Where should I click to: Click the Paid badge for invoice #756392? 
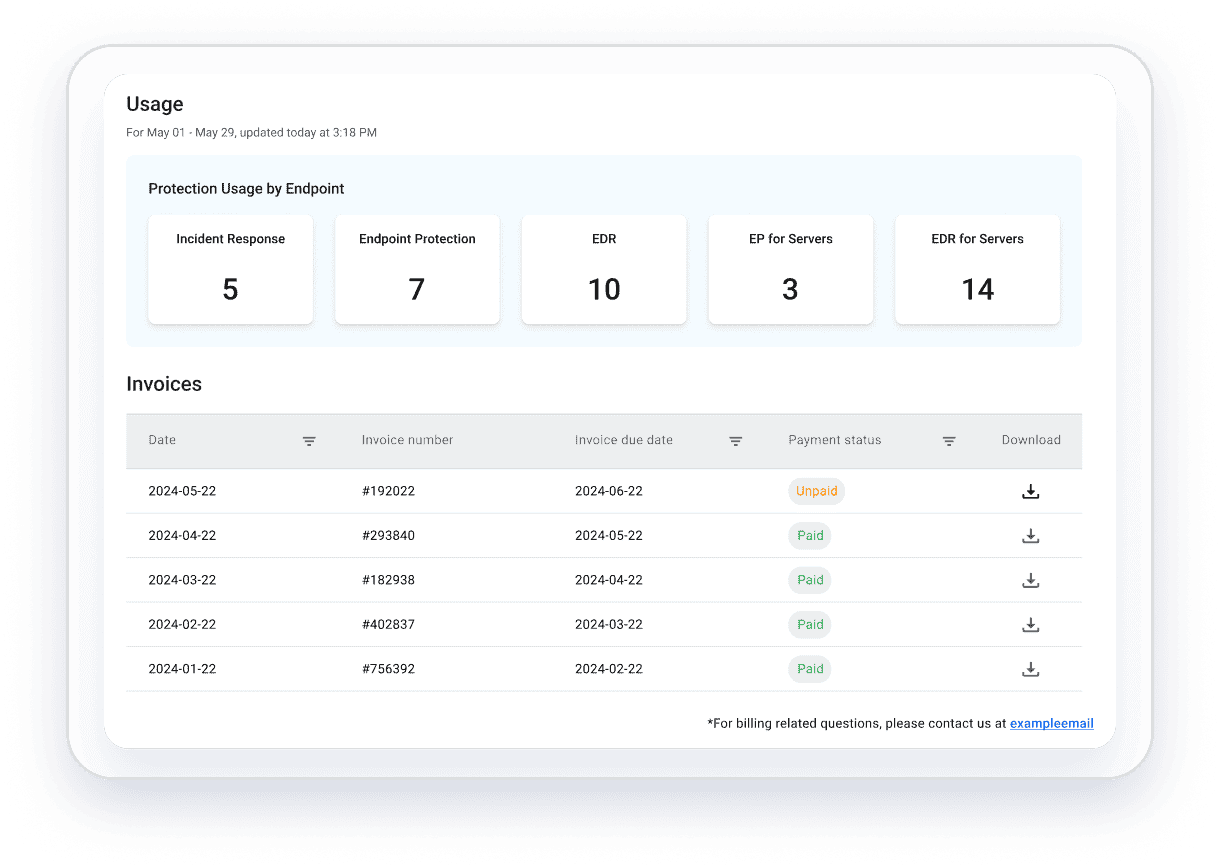pos(810,669)
